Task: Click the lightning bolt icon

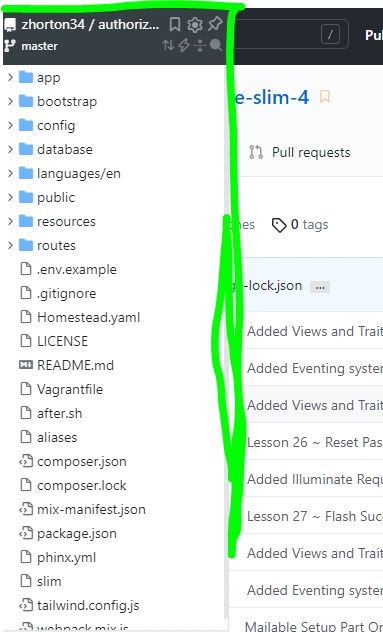Action: point(184,46)
